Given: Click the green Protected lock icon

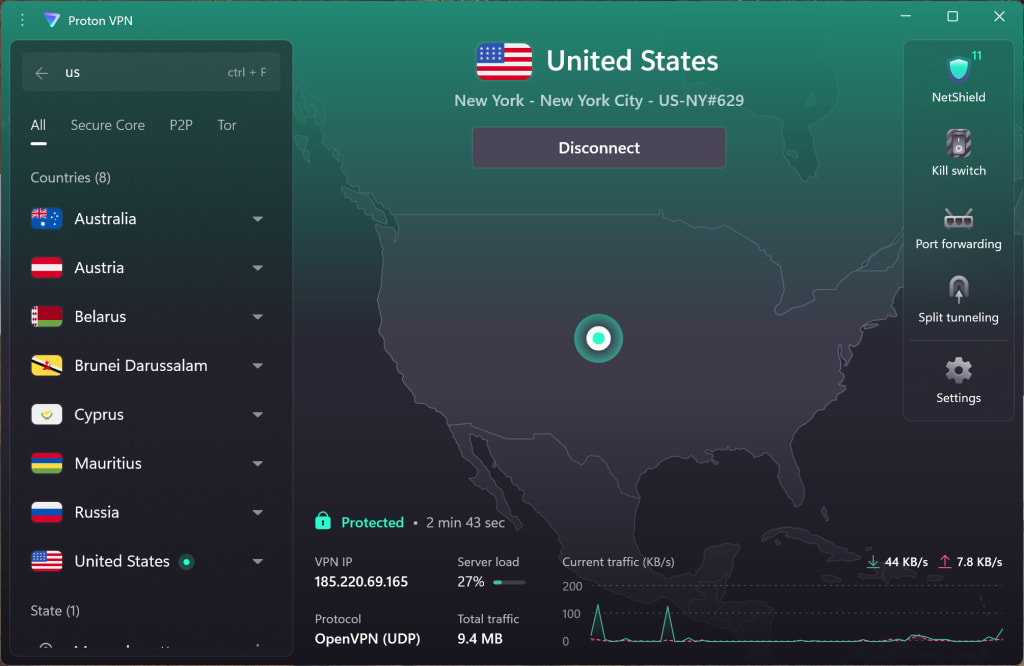Looking at the screenshot, I should 323,521.
